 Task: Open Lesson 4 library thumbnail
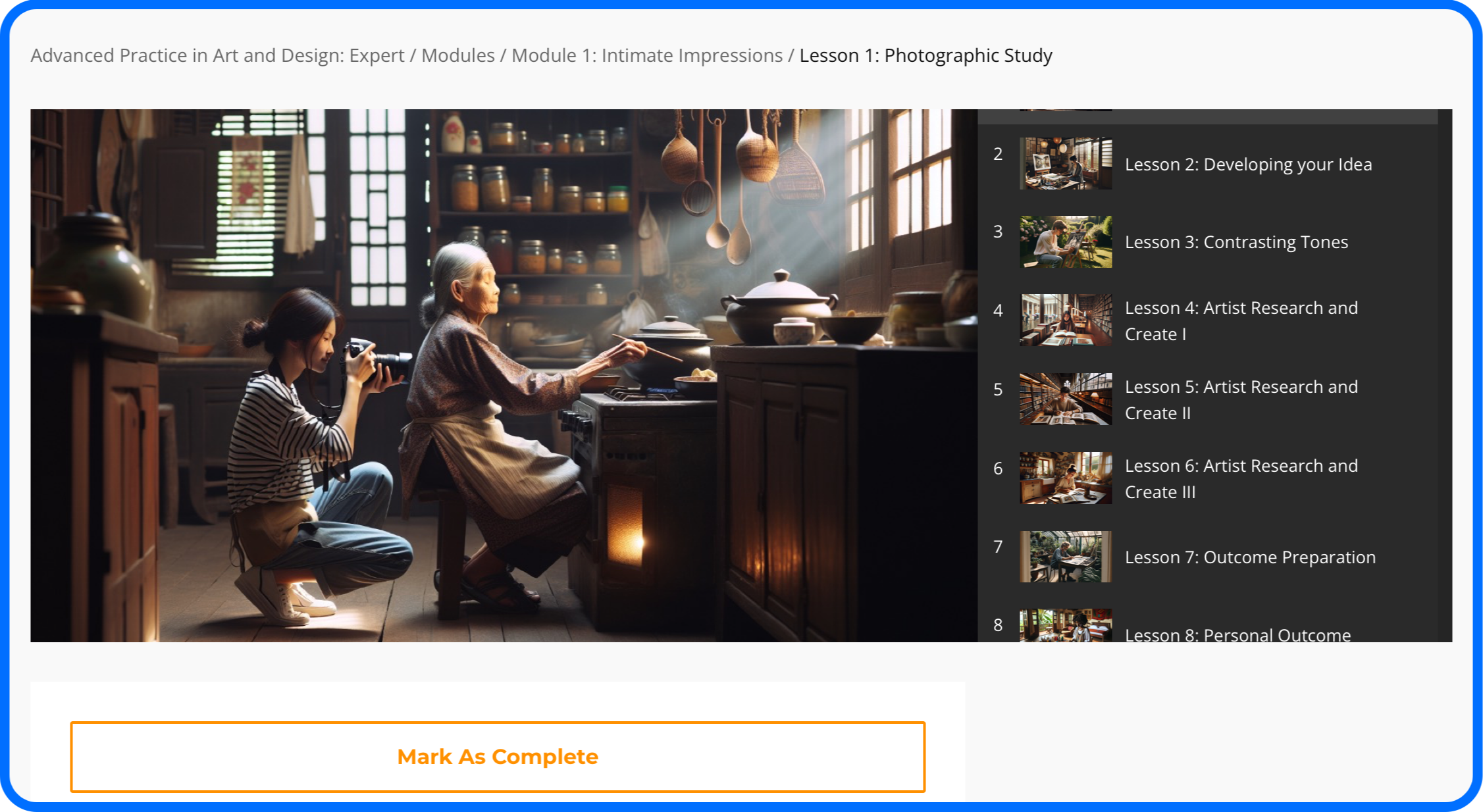pyautogui.click(x=1065, y=320)
